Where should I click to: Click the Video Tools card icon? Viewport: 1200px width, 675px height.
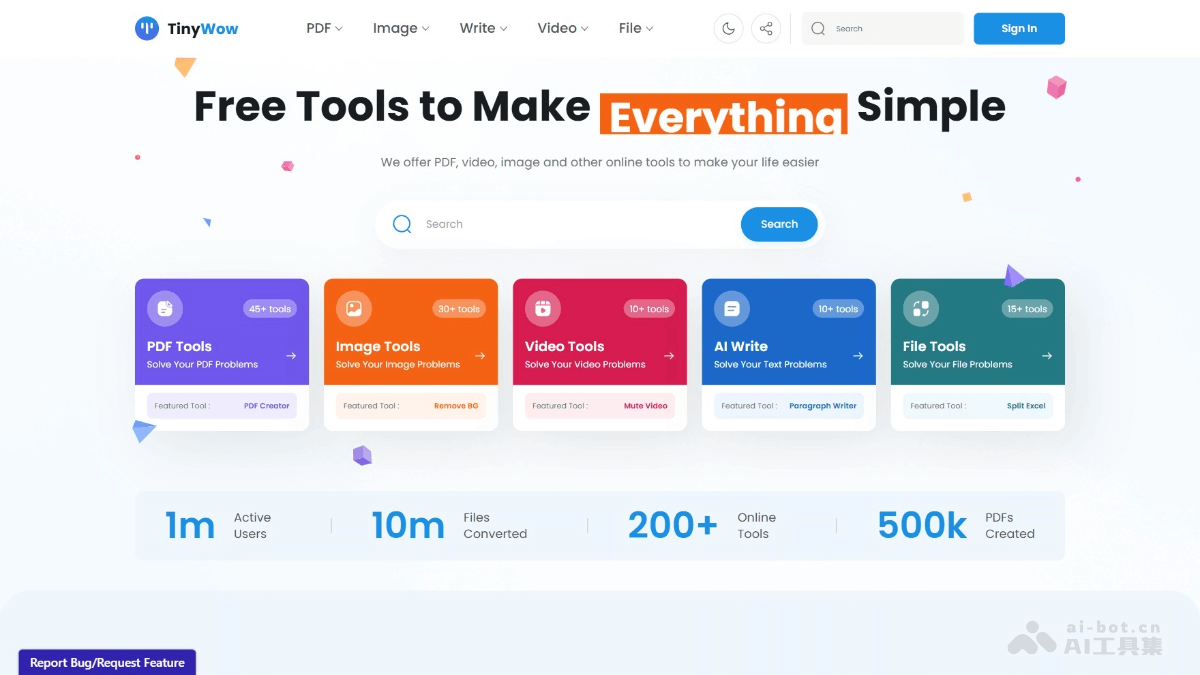[543, 309]
